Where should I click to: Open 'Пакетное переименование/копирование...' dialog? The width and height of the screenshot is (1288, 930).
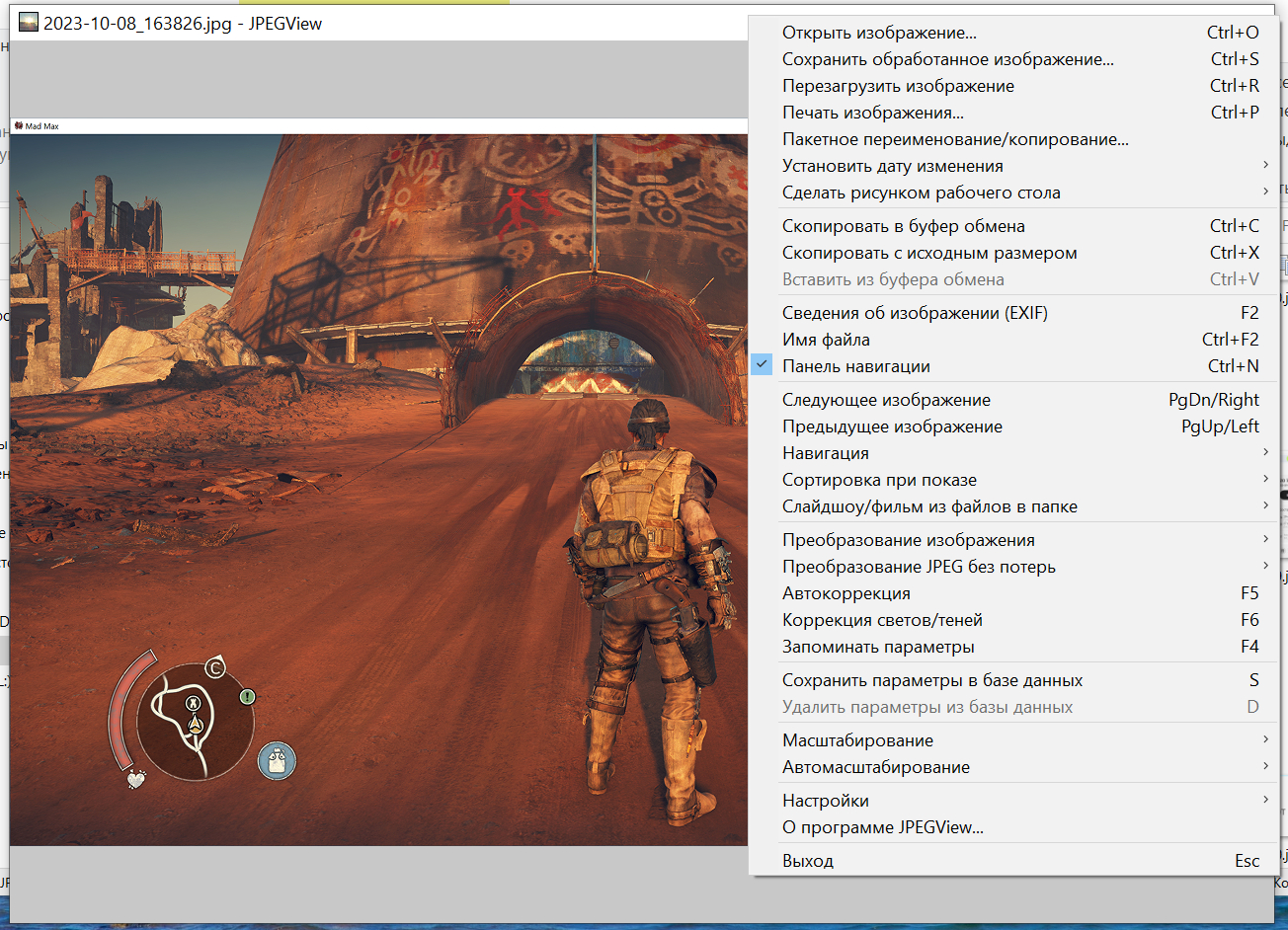[1011, 139]
